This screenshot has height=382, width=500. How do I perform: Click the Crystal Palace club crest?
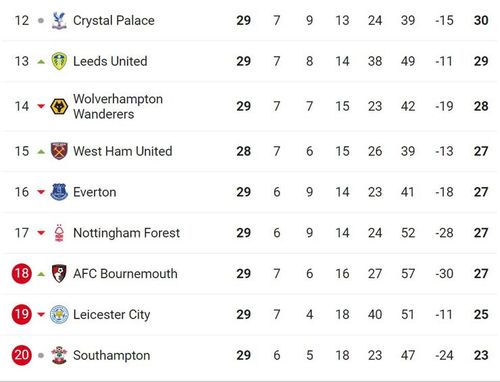pos(59,21)
